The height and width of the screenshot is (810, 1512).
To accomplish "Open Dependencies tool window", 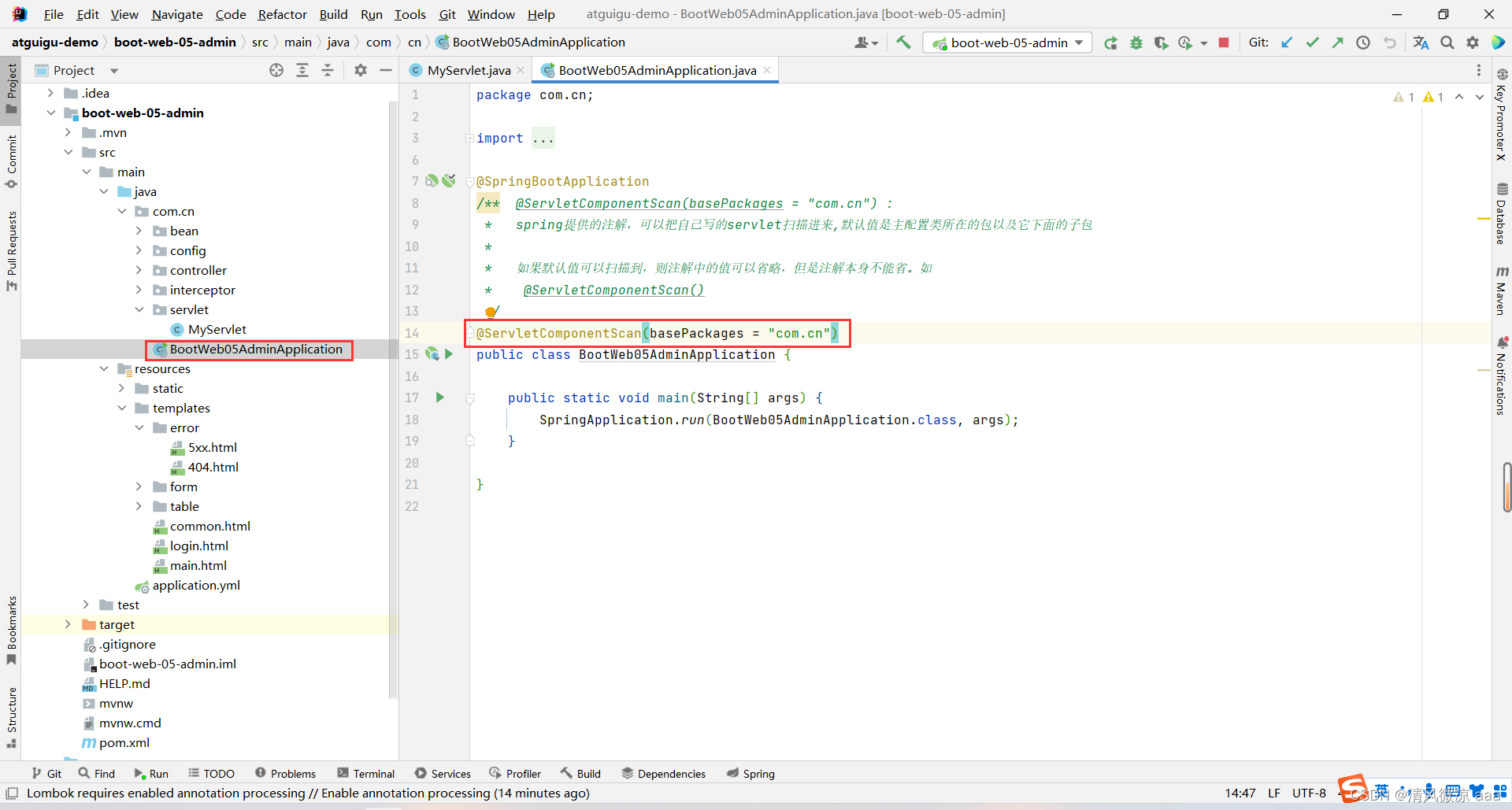I will coord(663,774).
